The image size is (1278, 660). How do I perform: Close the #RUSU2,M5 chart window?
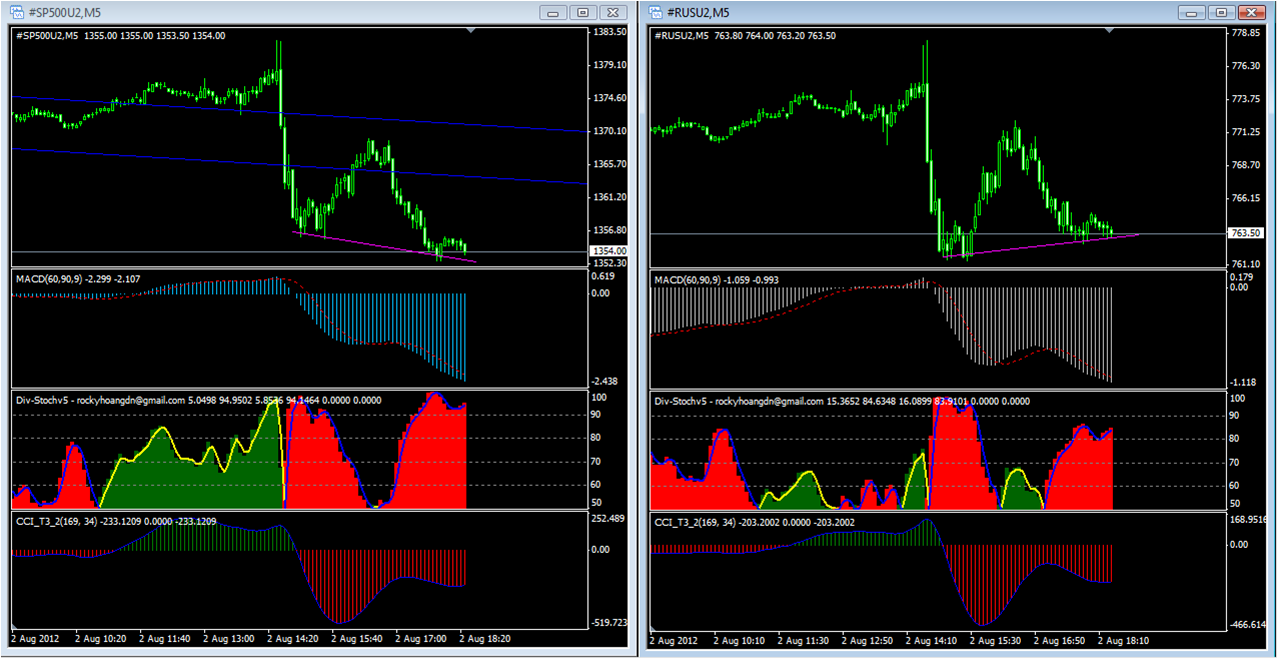click(x=1250, y=12)
